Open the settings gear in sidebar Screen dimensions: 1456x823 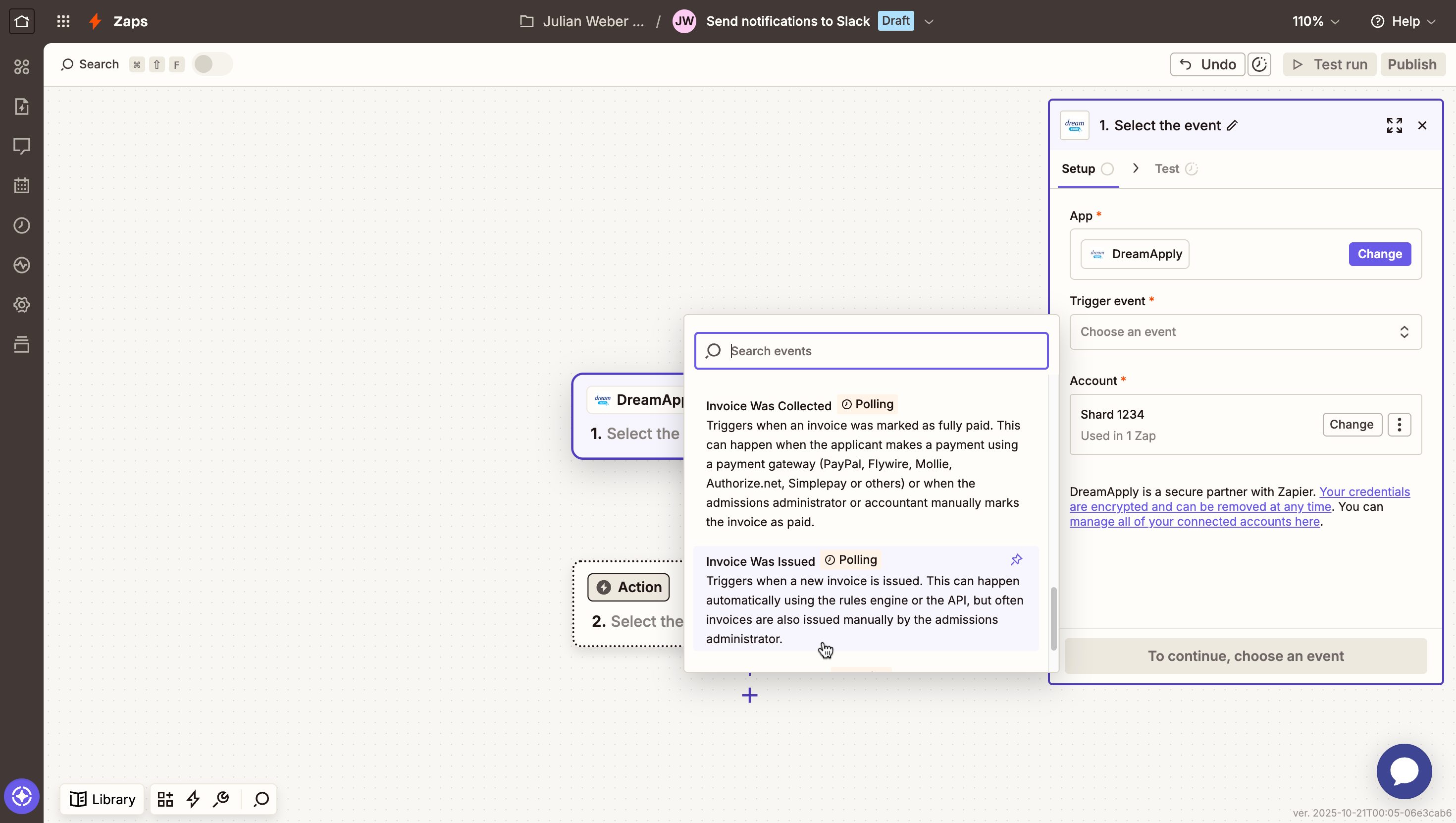coord(21,304)
